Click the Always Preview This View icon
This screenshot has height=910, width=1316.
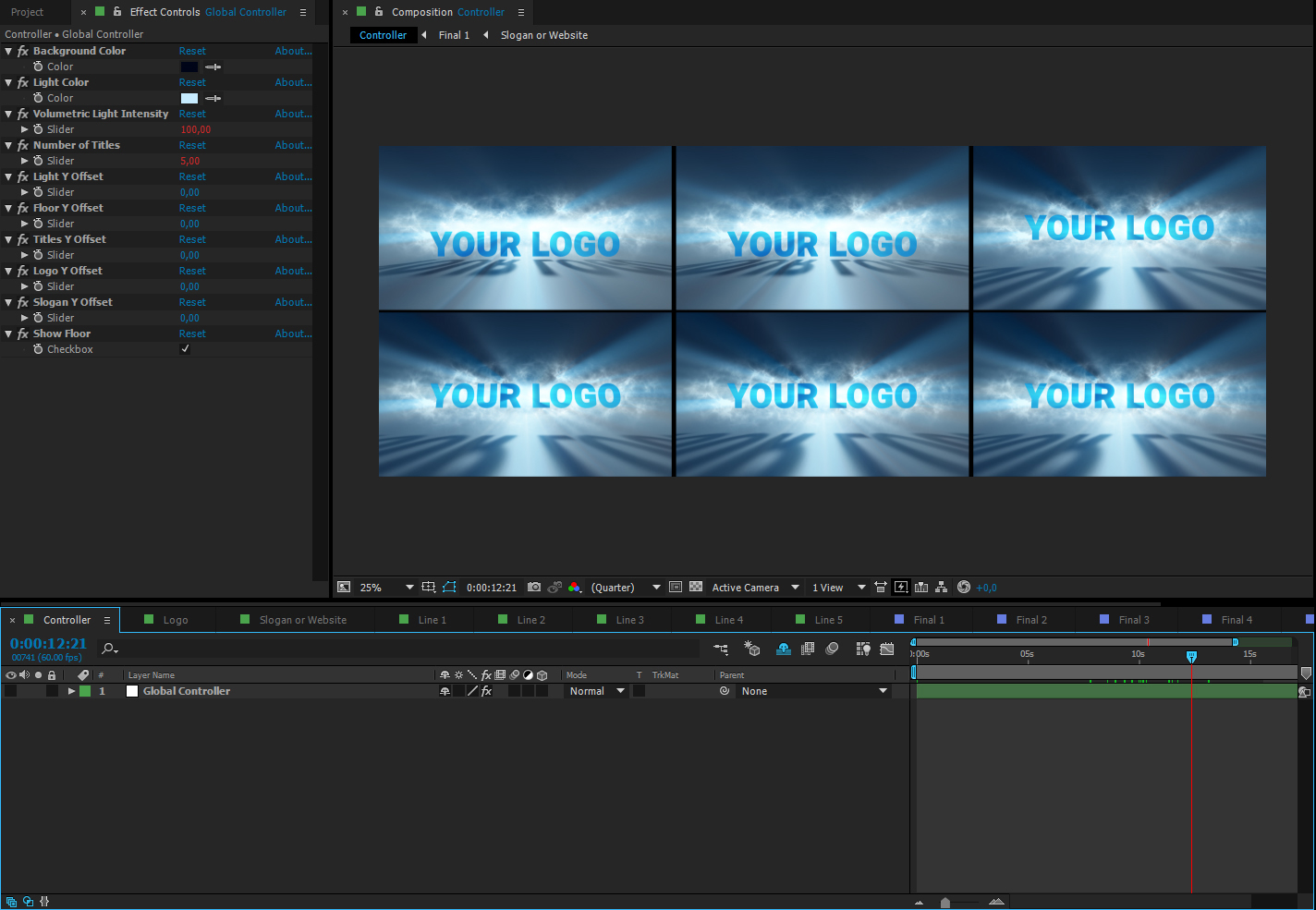click(x=344, y=588)
